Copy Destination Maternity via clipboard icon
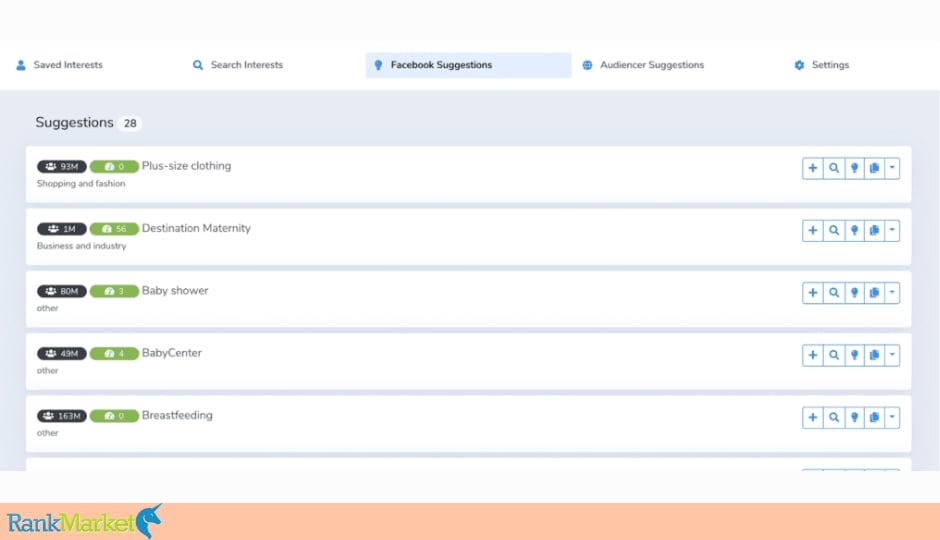The width and height of the screenshot is (940, 540). 874,231
